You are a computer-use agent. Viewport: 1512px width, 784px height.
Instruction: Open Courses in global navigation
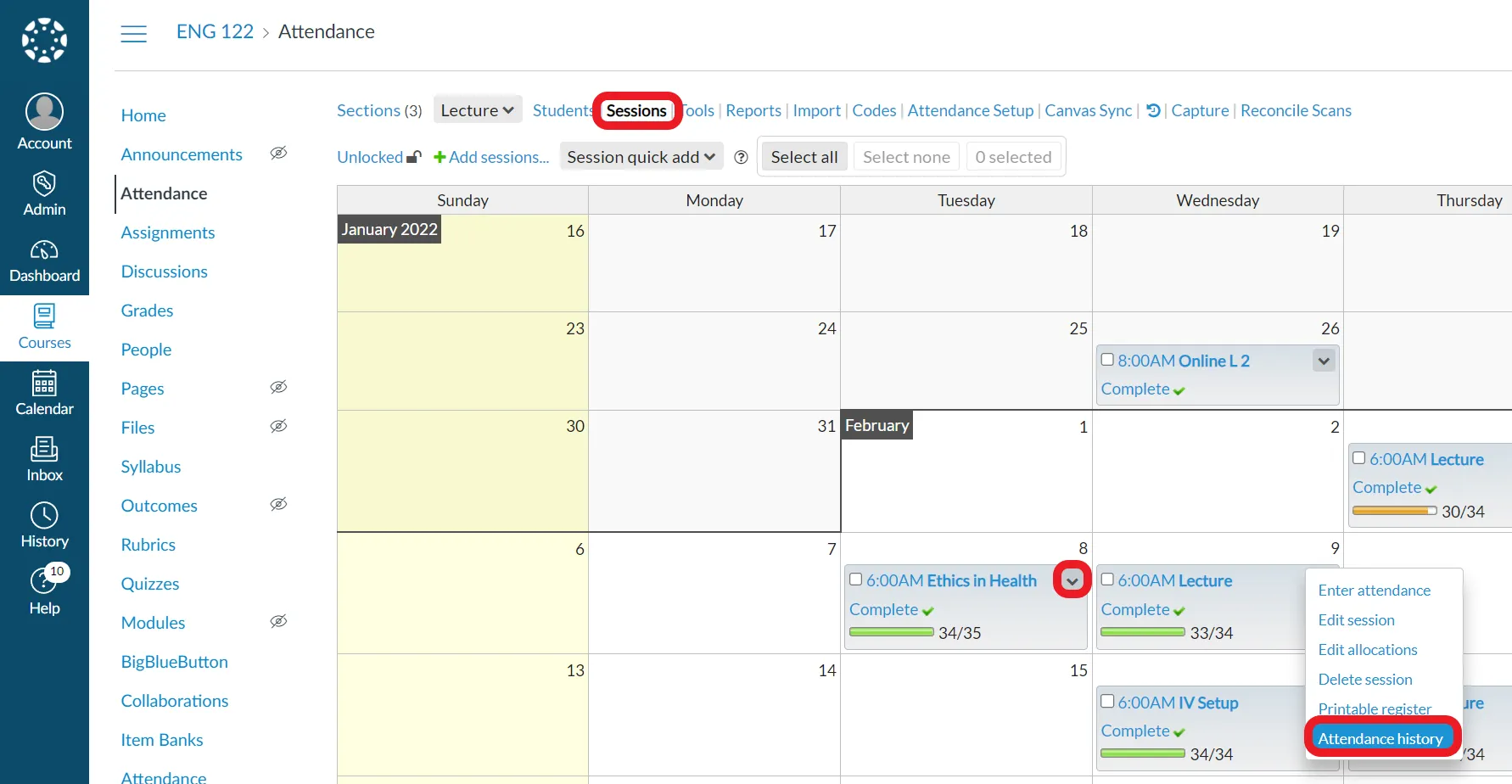[x=44, y=328]
